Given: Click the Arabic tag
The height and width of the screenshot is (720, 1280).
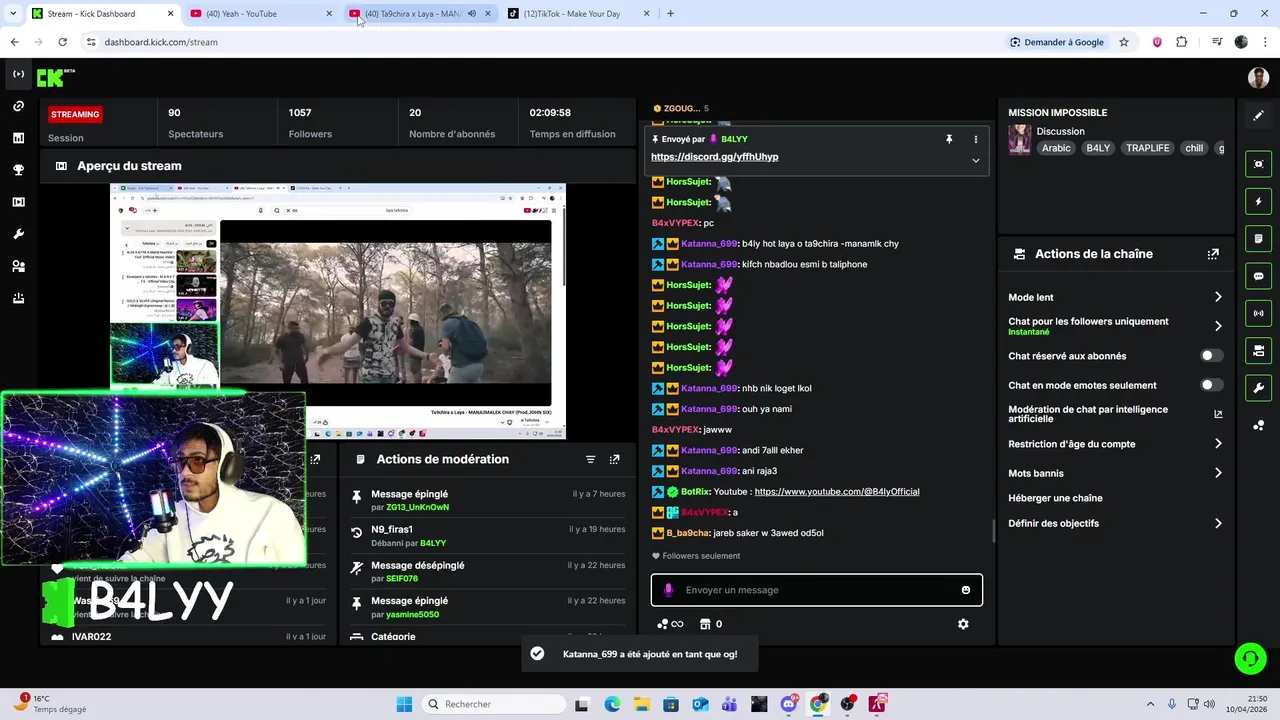Looking at the screenshot, I should tap(1056, 148).
